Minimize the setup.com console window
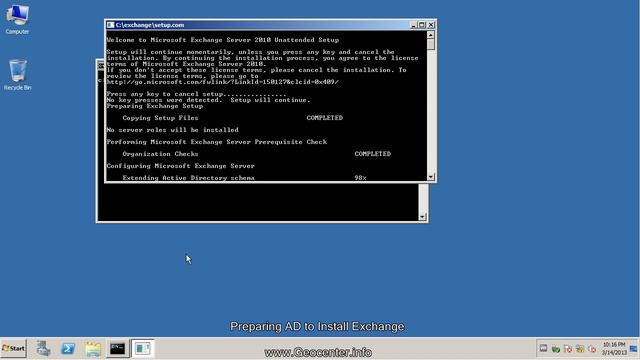Viewport: 640px width, 360px height. pos(413,25)
